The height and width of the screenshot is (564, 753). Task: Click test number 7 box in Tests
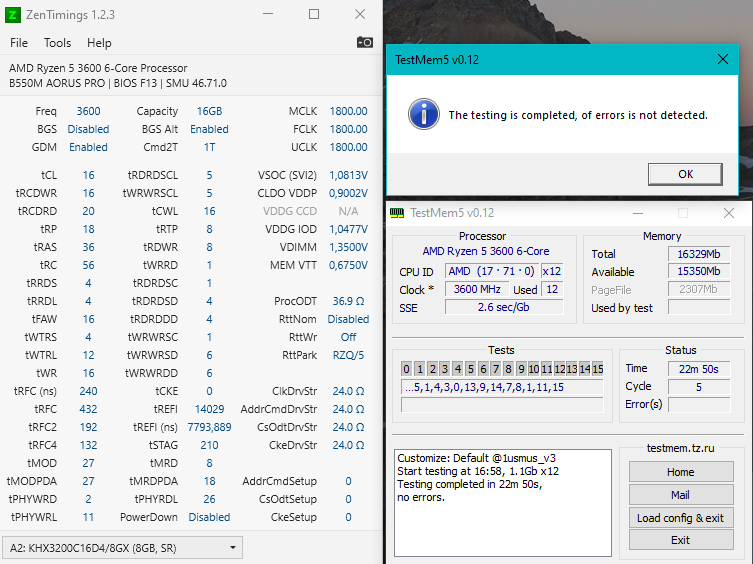pyautogui.click(x=496, y=369)
